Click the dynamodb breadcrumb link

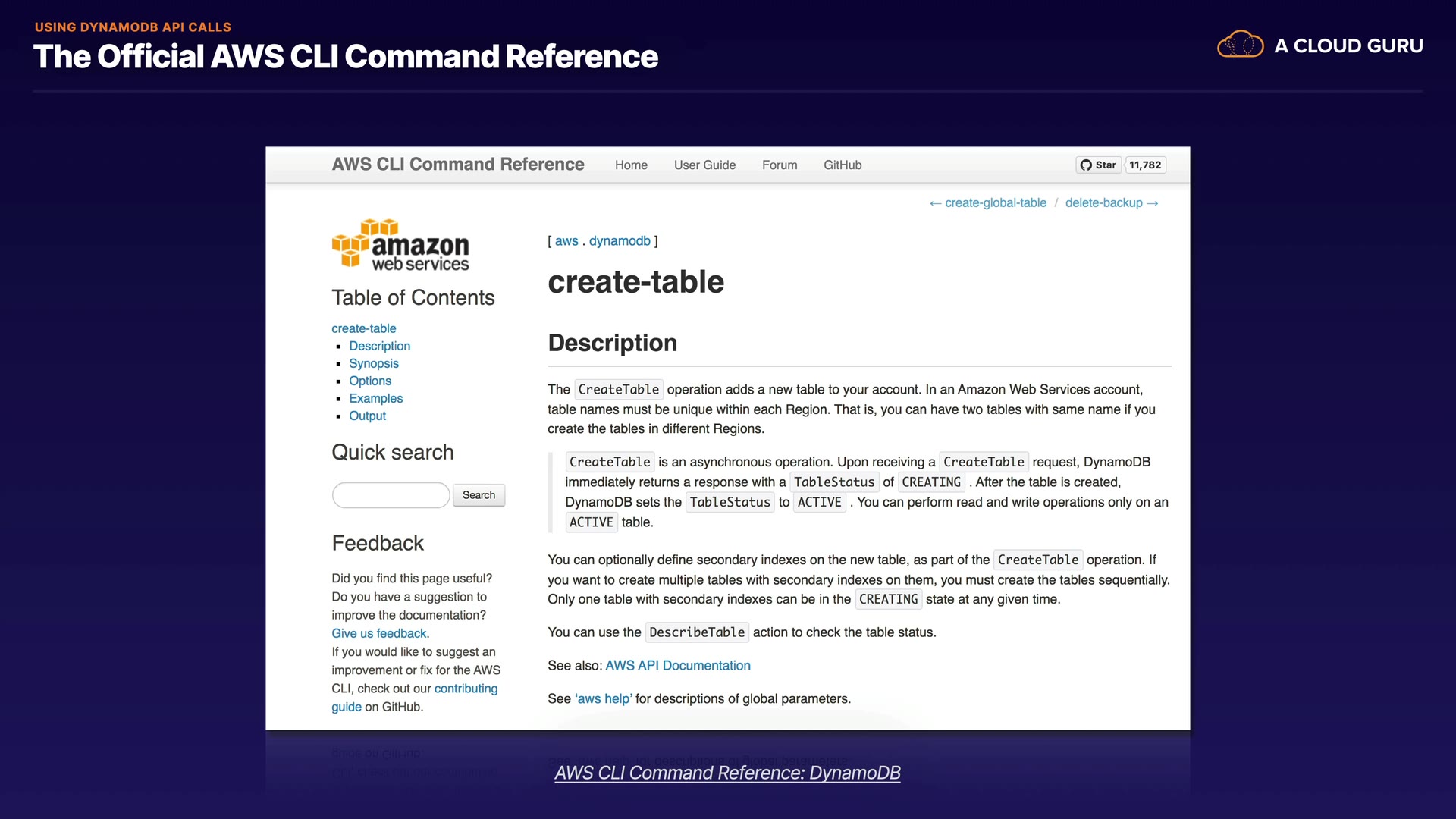(x=620, y=240)
